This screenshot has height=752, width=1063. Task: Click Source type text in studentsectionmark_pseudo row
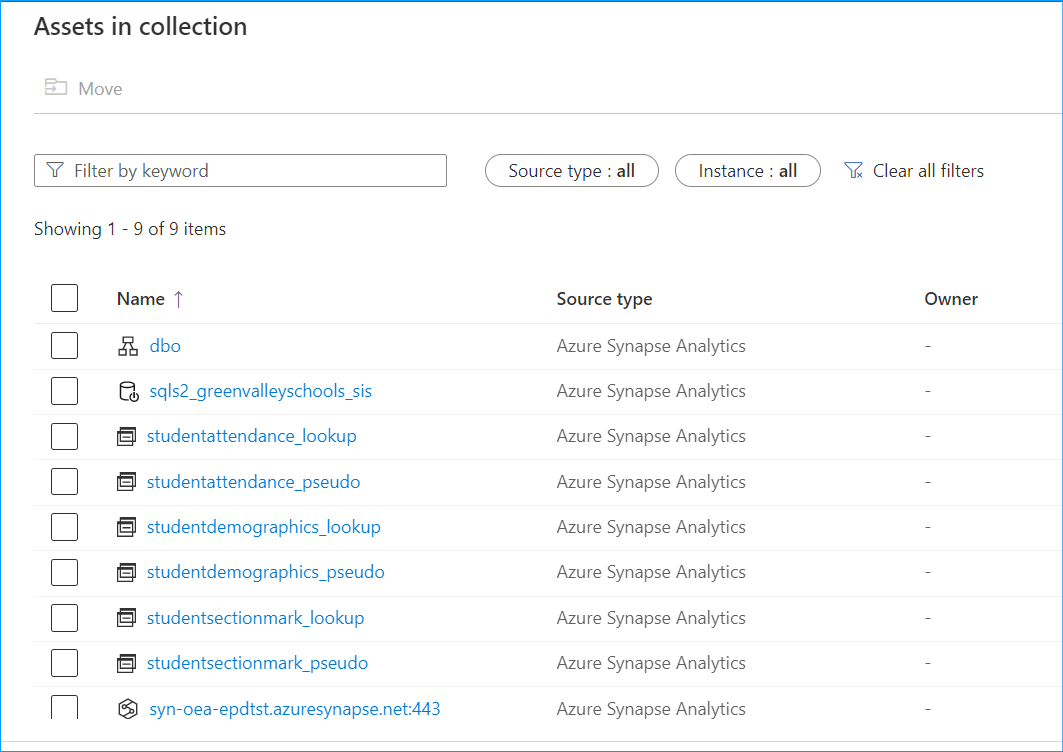coord(651,663)
